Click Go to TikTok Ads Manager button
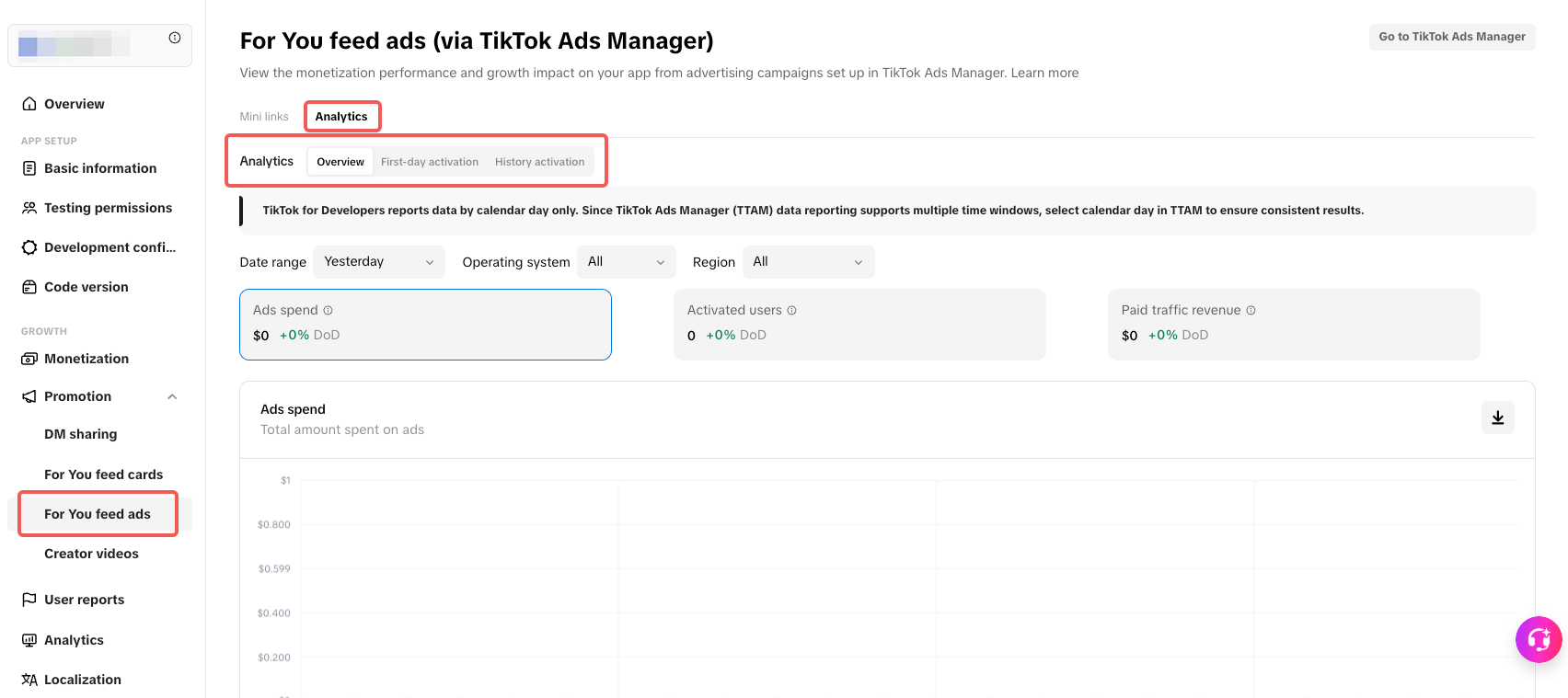Image resolution: width=1568 pixels, height=698 pixels. [x=1451, y=37]
